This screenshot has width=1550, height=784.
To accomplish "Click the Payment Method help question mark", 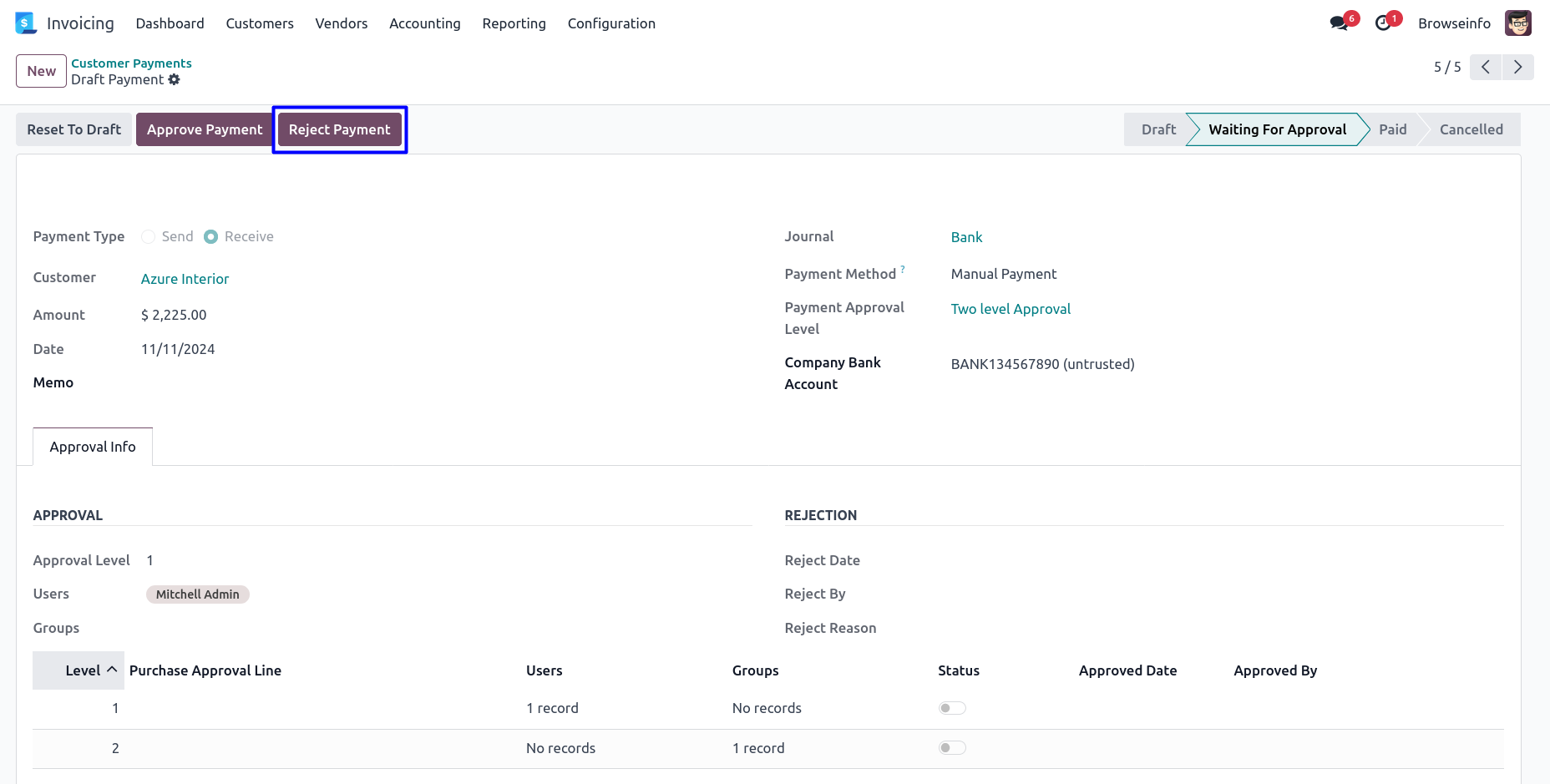I will pyautogui.click(x=903, y=270).
